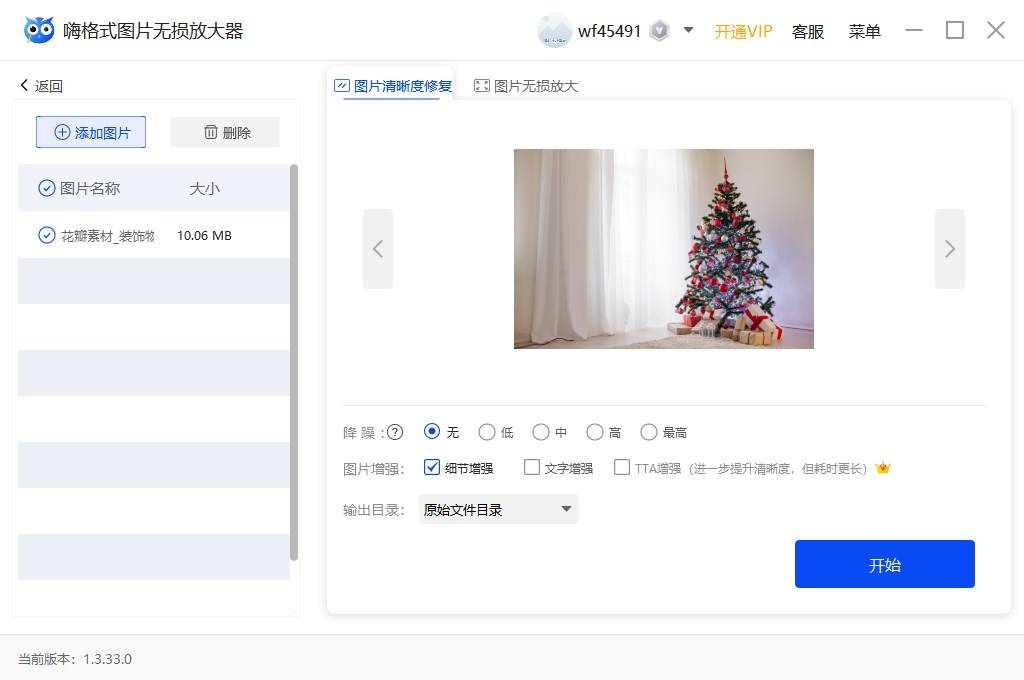This screenshot has height=680, width=1024.
Task: Click the VIP shield badge icon
Action: pyautogui.click(x=660, y=31)
